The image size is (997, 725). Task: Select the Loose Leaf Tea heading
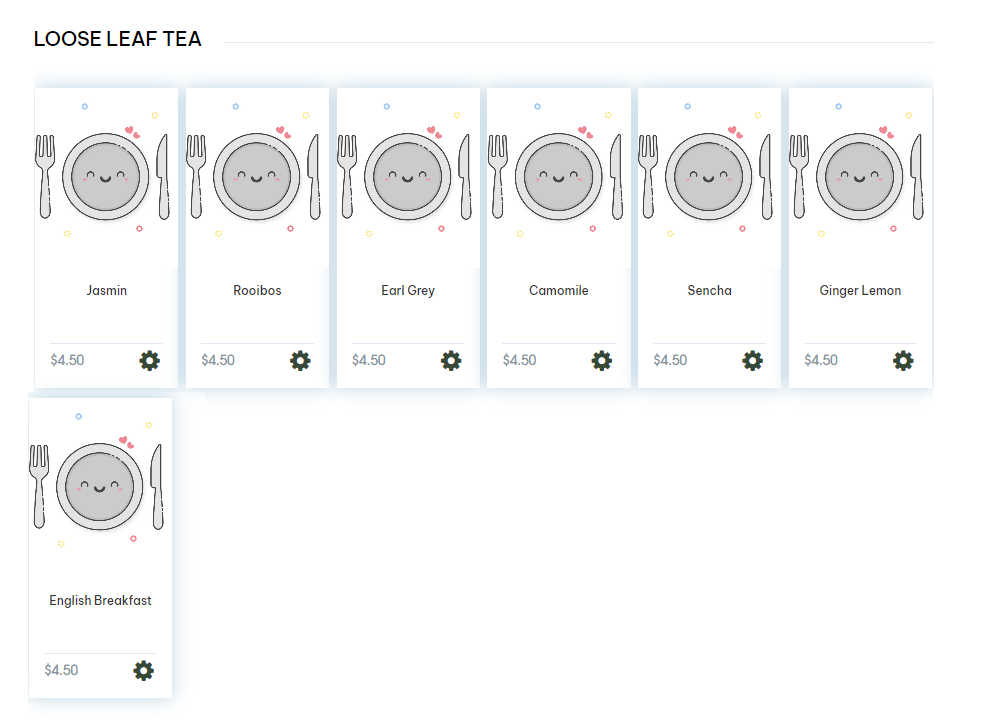click(117, 39)
